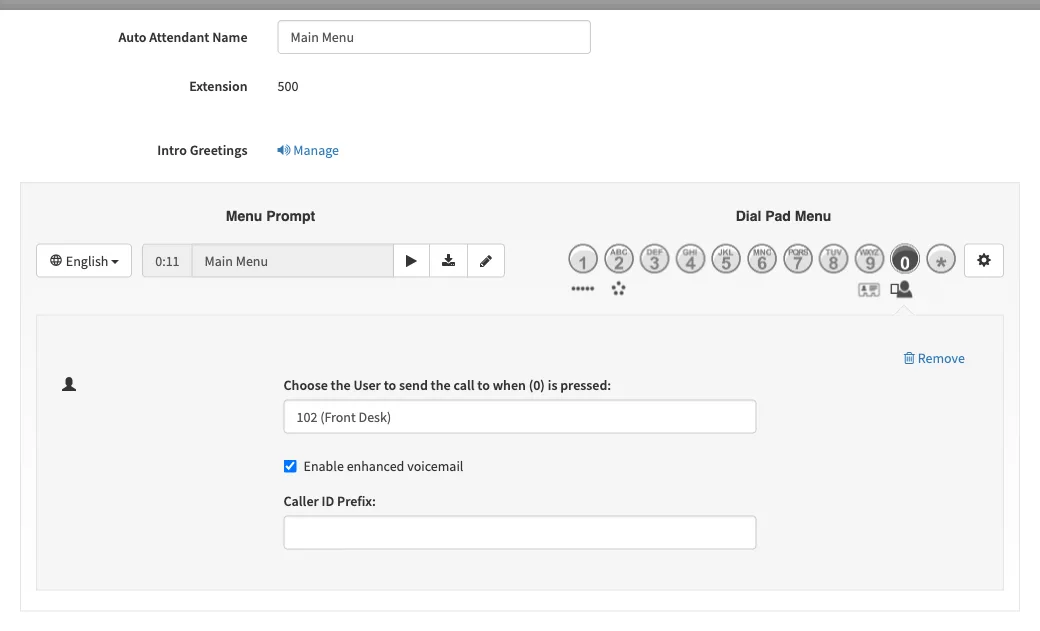Click the Main Menu prompt name field
Viewport: 1040px width, 631px height.
coord(292,261)
